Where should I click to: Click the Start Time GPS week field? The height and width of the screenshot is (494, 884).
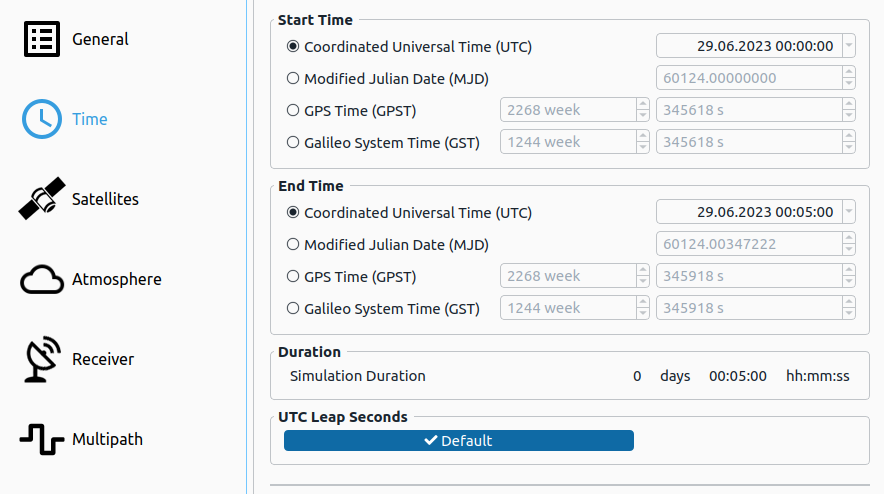tap(566, 110)
